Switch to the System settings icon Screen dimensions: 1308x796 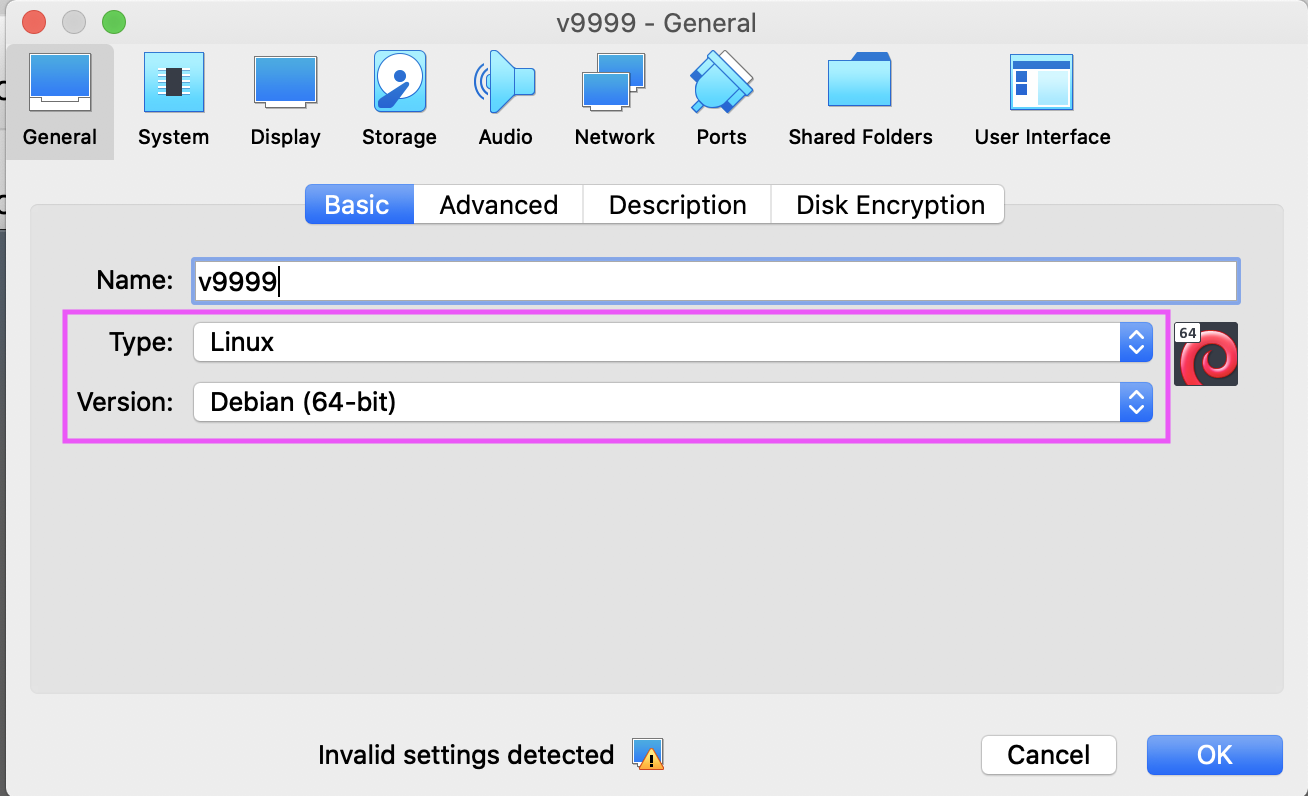coord(174,101)
